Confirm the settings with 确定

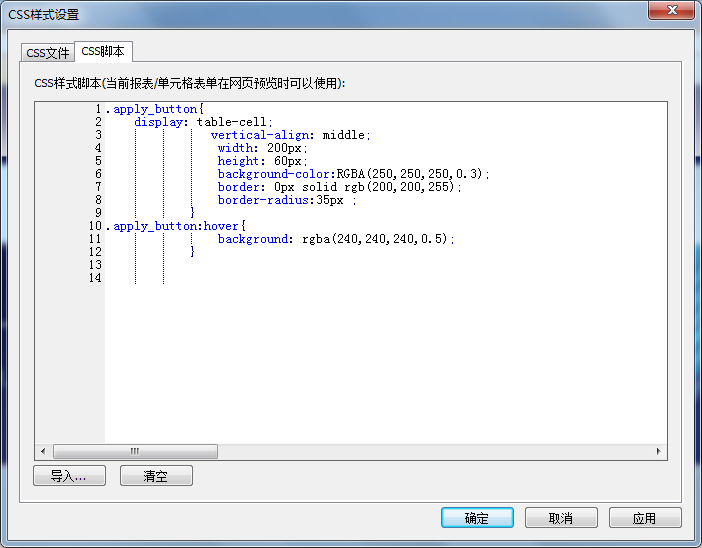coord(477,518)
